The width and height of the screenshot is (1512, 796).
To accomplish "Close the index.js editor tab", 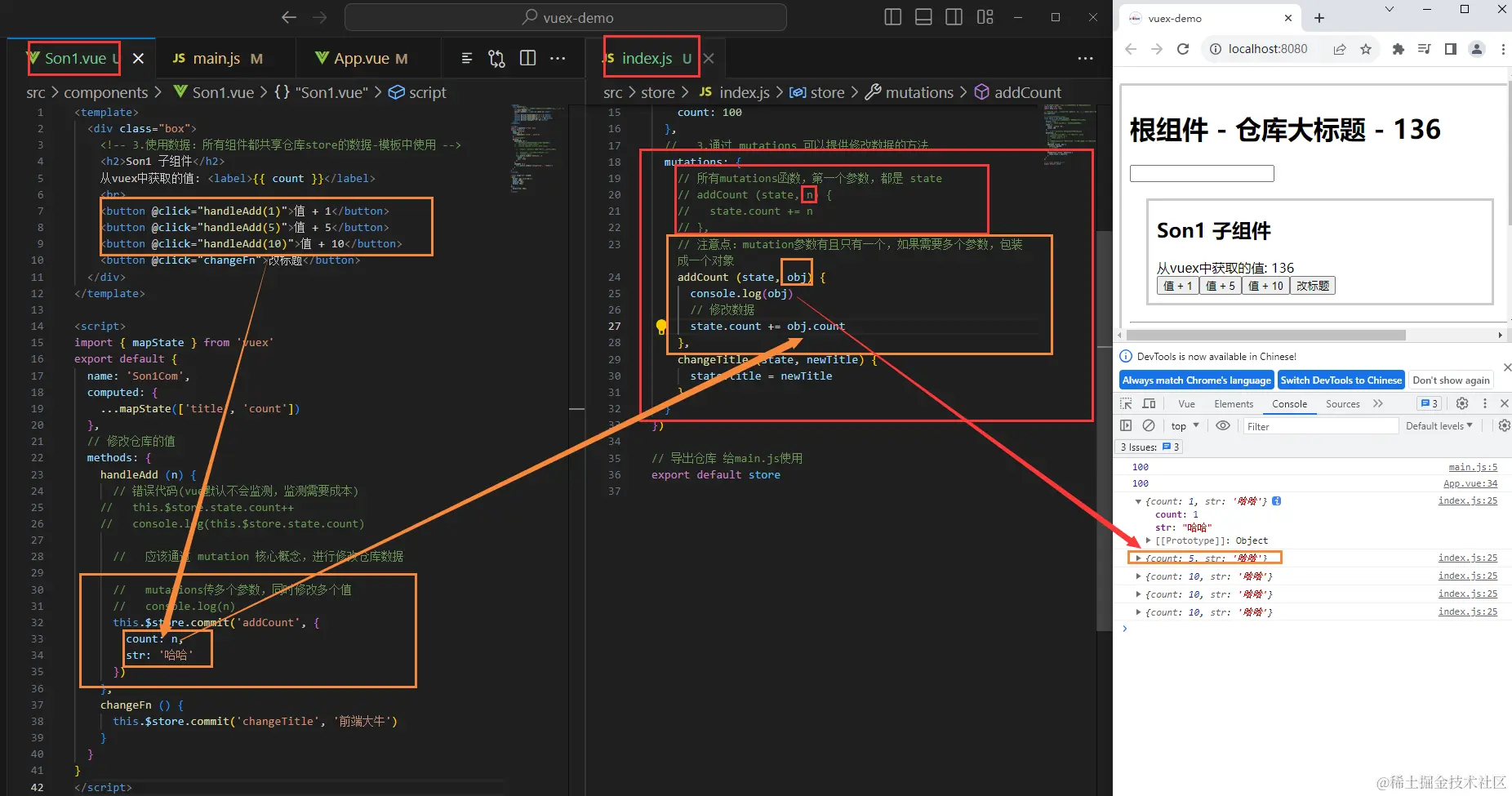I will coord(709,58).
